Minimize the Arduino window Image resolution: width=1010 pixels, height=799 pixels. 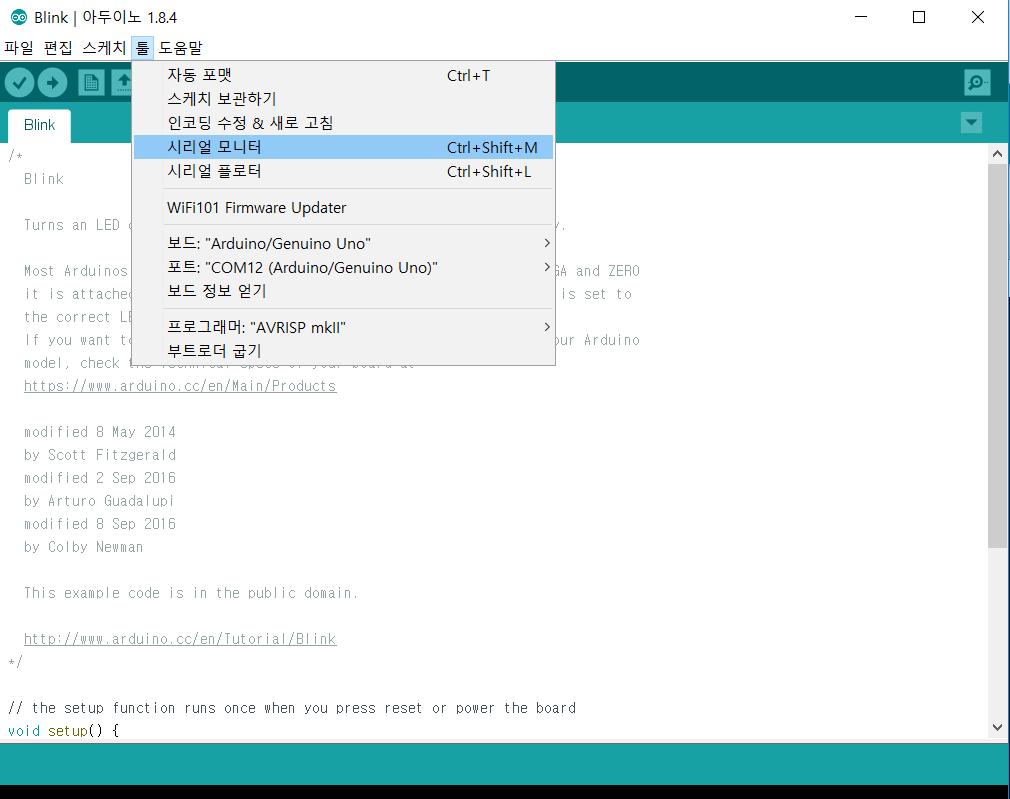tap(861, 17)
